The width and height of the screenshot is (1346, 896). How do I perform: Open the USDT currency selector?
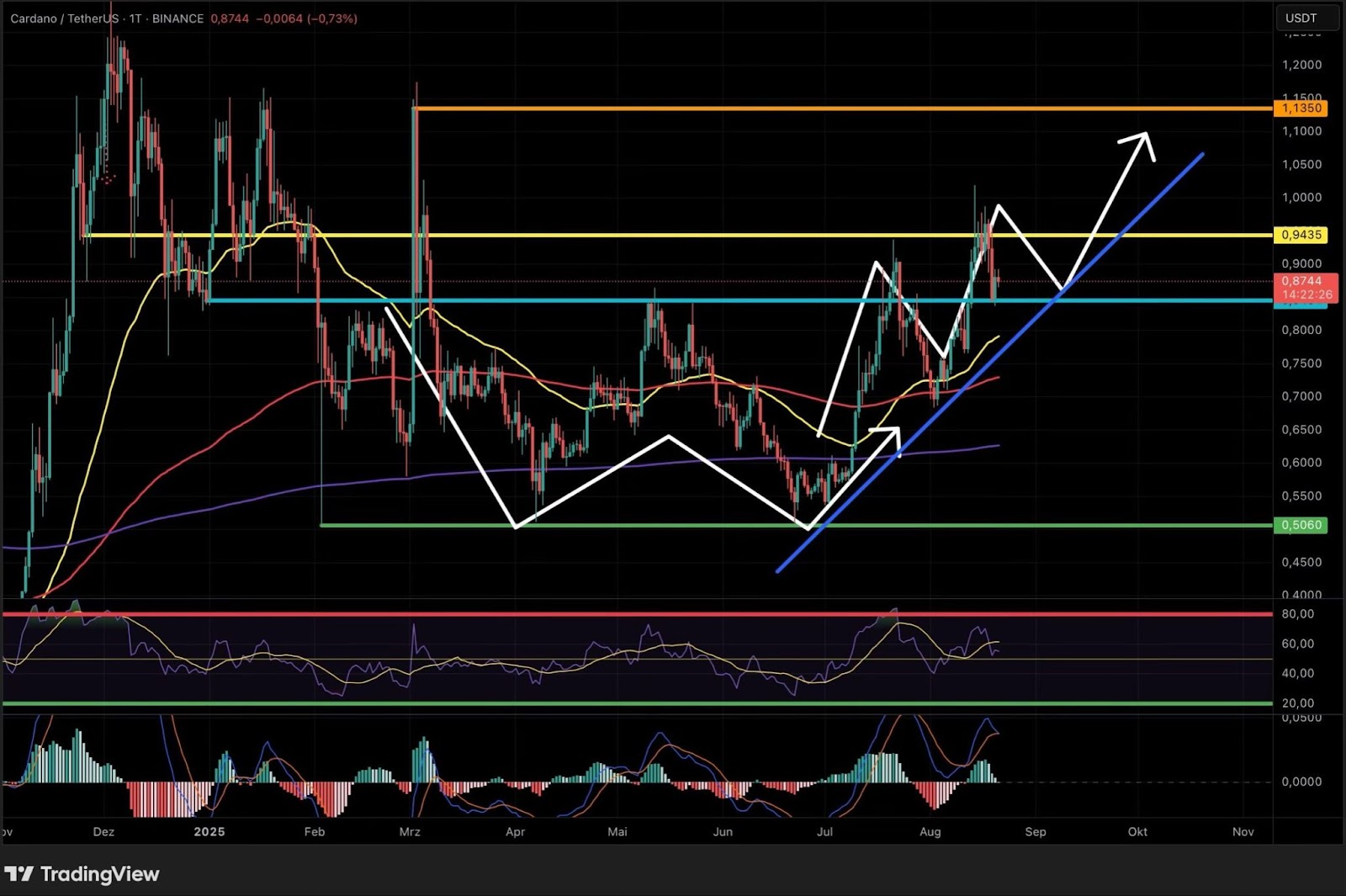click(x=1306, y=18)
